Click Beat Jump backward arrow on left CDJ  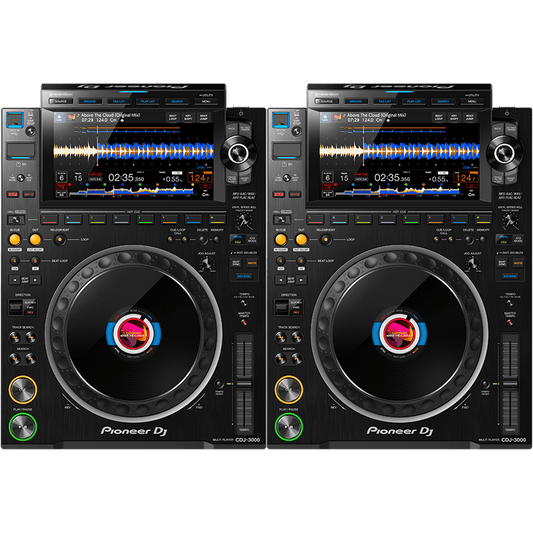(15, 280)
